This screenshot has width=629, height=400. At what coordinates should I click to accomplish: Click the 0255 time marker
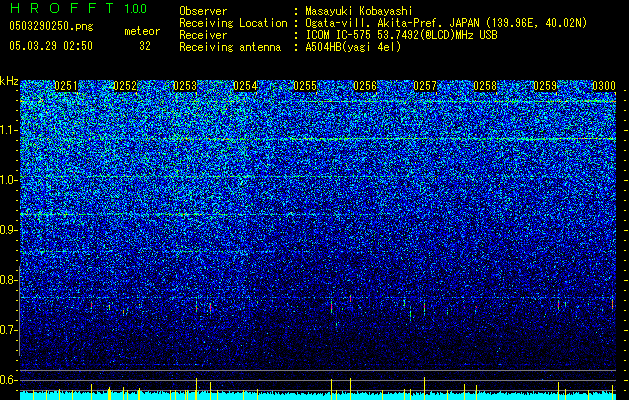[x=305, y=86]
